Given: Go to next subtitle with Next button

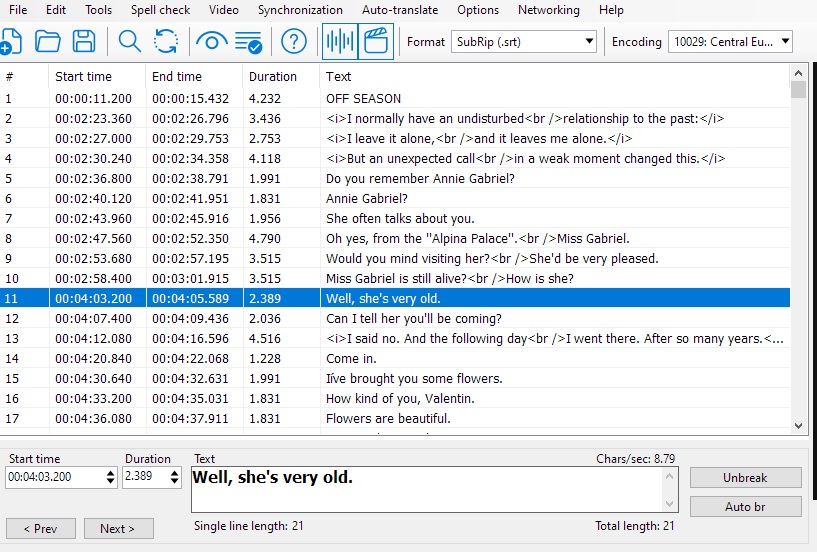Looking at the screenshot, I should coord(118,529).
